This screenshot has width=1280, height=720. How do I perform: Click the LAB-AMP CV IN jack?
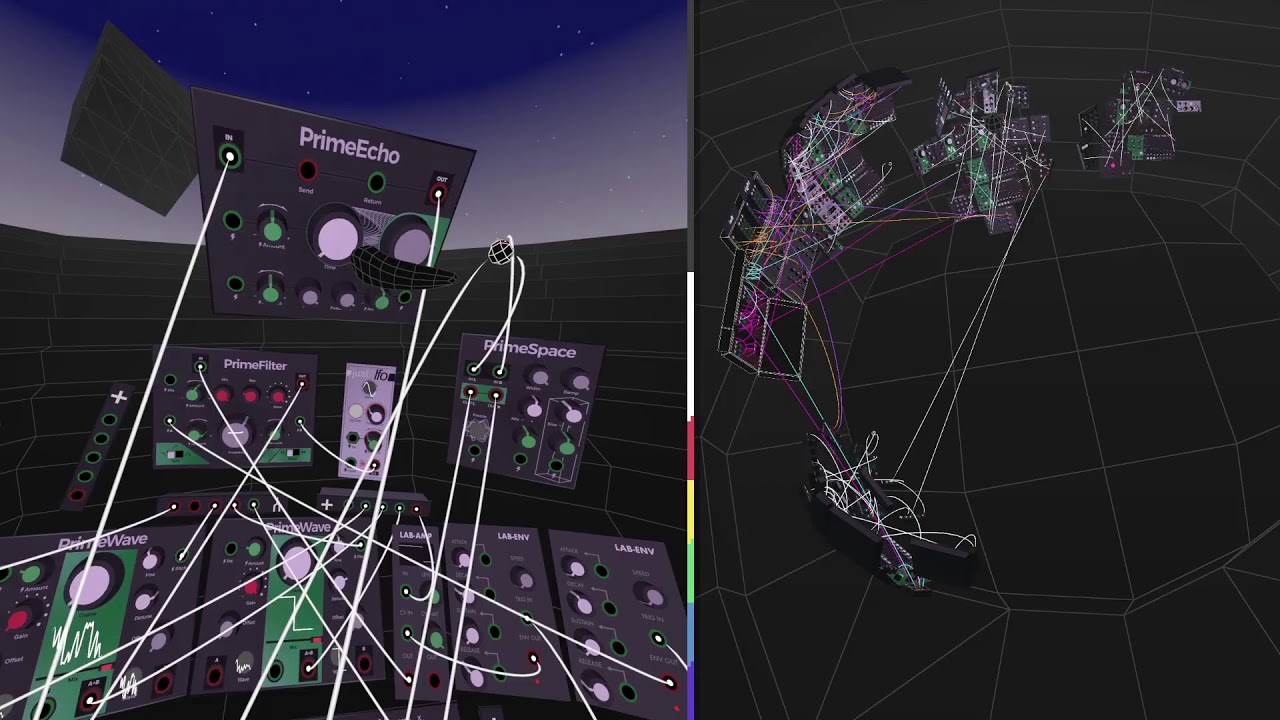(407, 632)
